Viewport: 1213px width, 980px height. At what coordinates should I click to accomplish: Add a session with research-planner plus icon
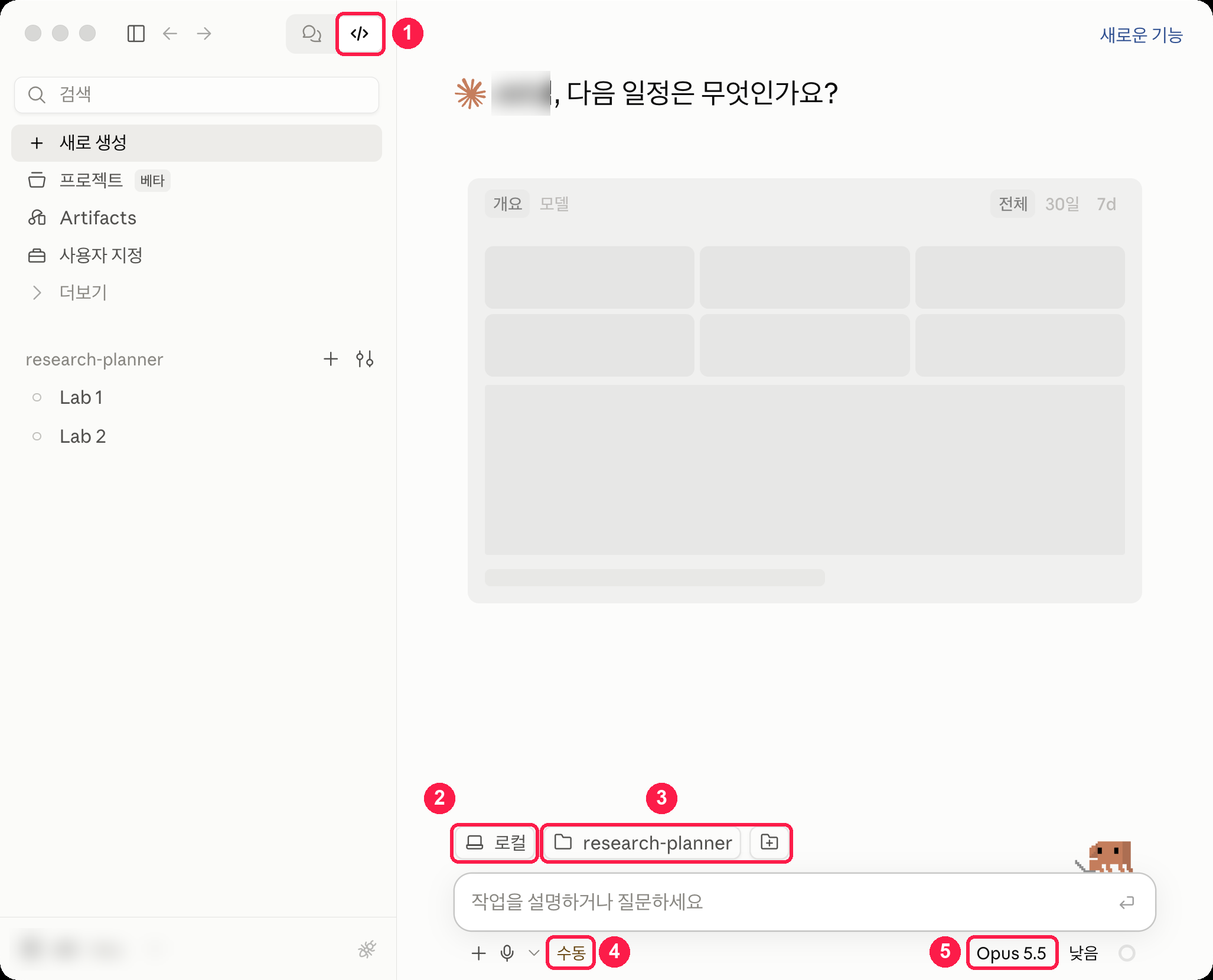click(331, 359)
